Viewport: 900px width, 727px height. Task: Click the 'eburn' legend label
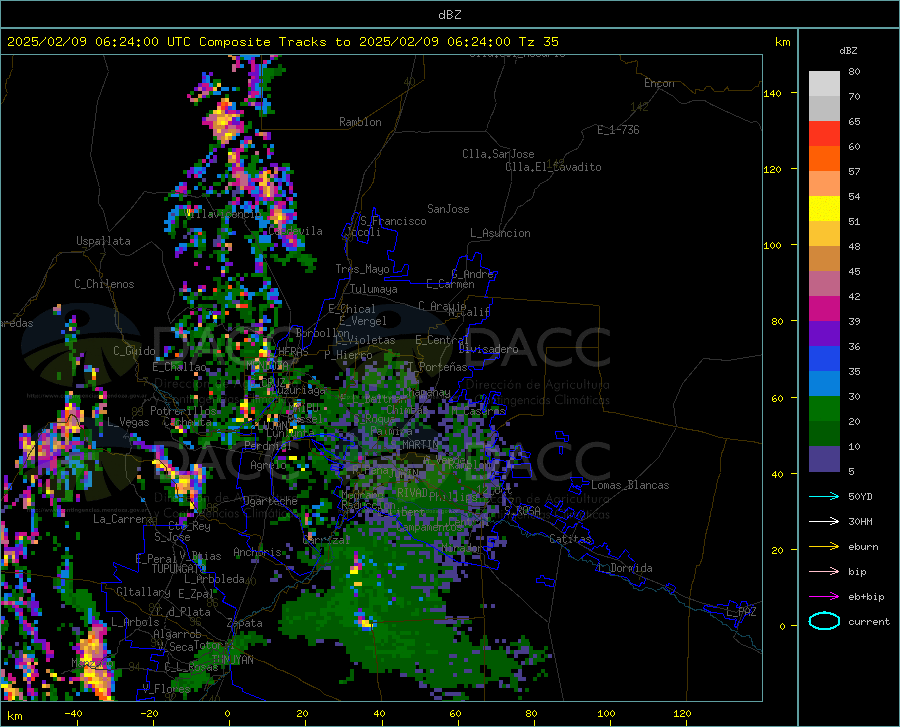(x=863, y=546)
